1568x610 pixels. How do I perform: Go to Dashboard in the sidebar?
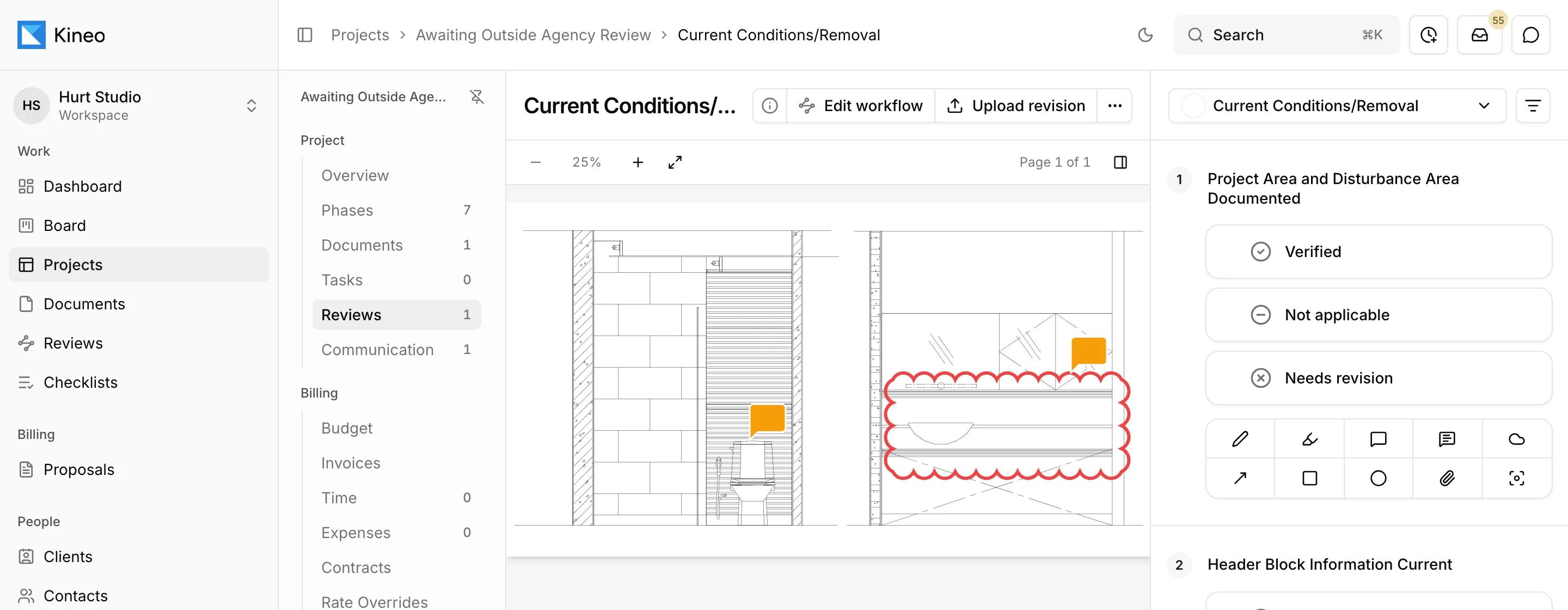pyautogui.click(x=139, y=186)
